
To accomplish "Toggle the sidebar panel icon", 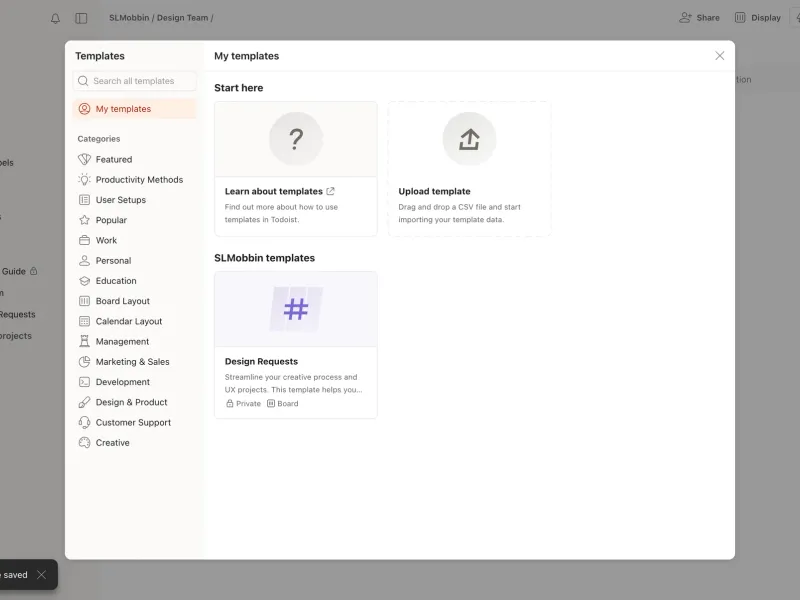I will coord(81,18).
